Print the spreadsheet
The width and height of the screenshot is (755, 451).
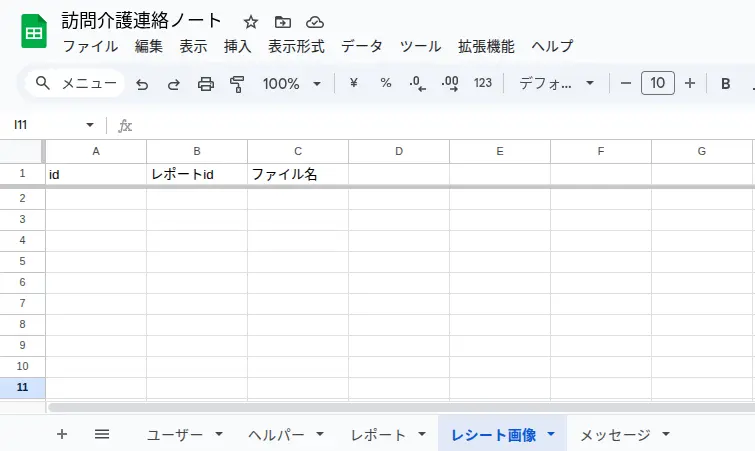coord(206,84)
